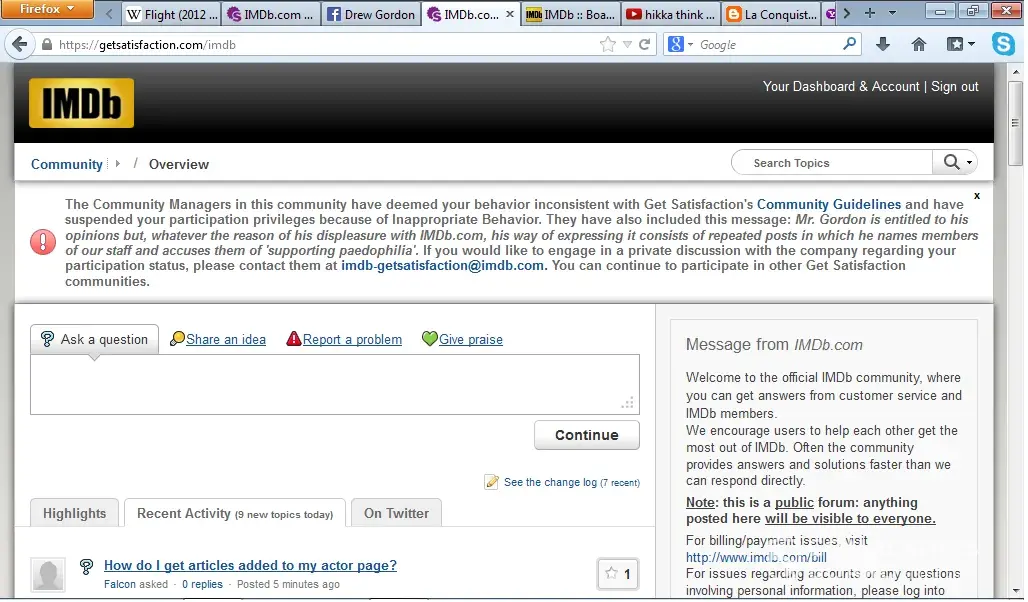
Task: Switch to the Flight (2012 Wikipedia tab
Action: [x=172, y=14]
